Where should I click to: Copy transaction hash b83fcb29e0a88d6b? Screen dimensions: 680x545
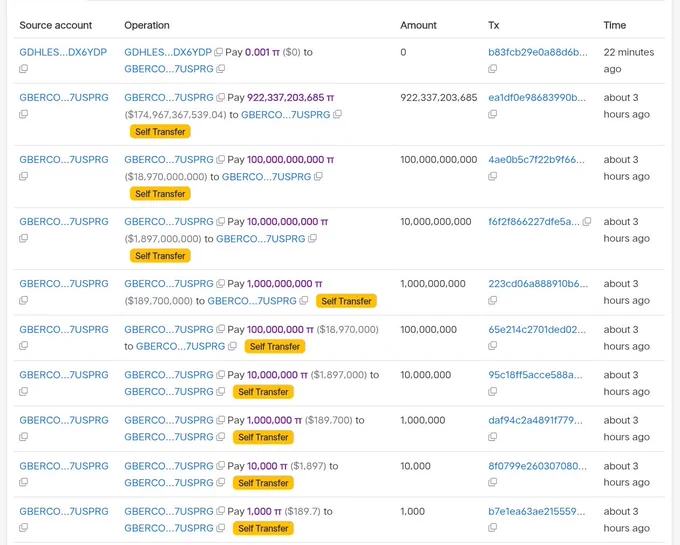coord(492,69)
